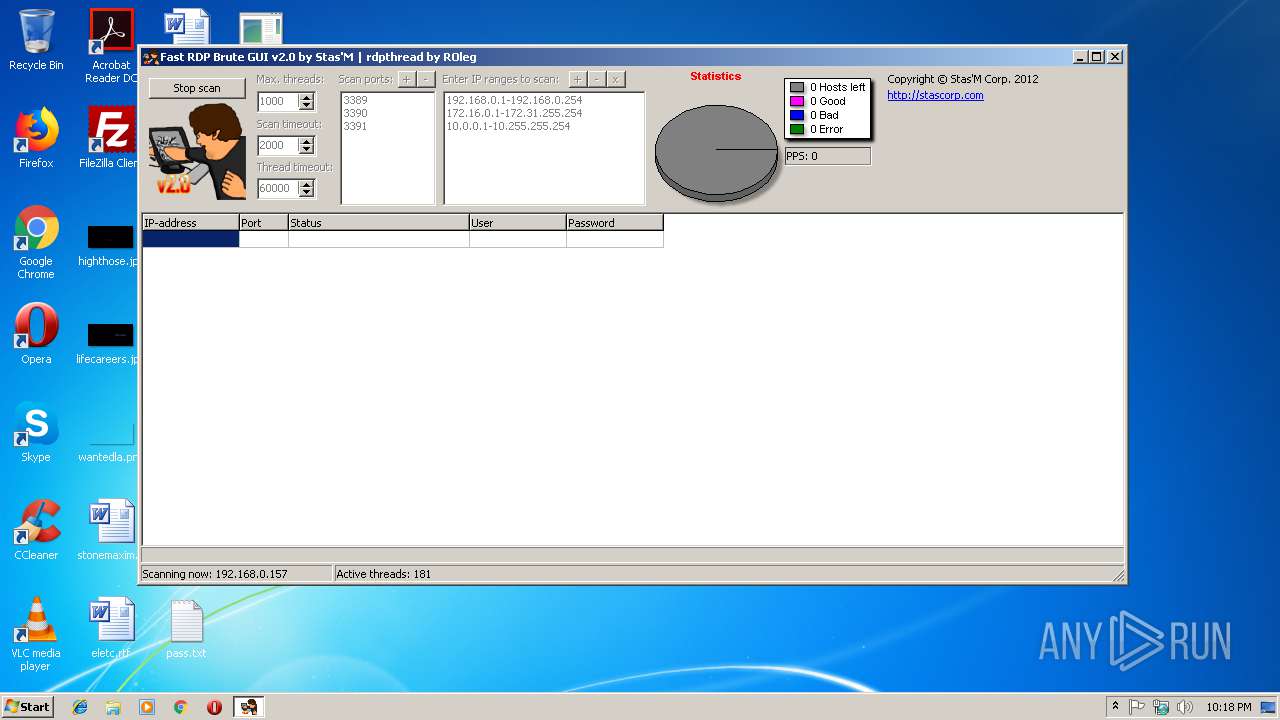The height and width of the screenshot is (720, 1280).
Task: Open Chrome from the taskbar
Action: [180, 707]
